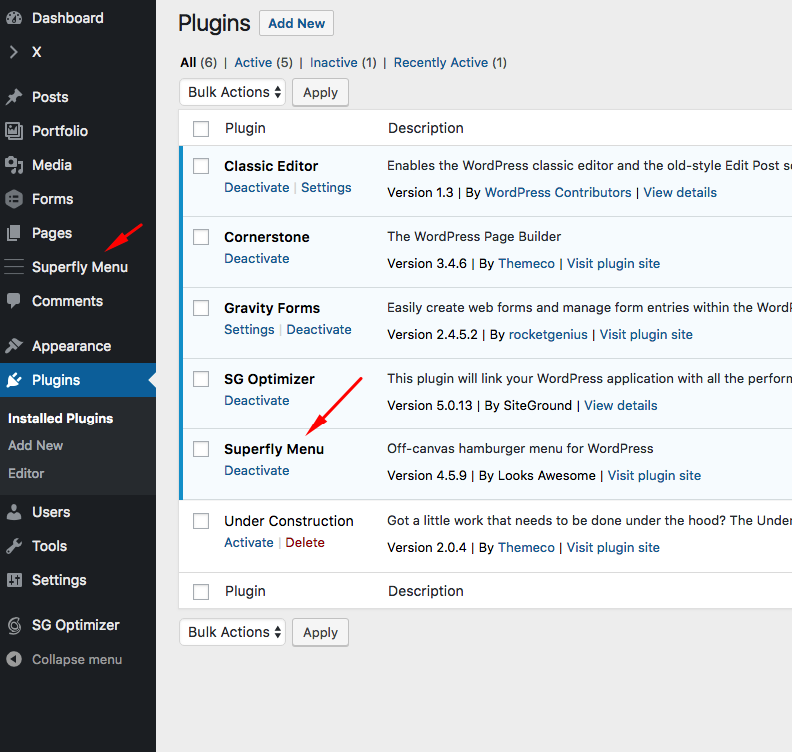Click the Comments speech bubble icon
The image size is (792, 752).
coord(14,301)
